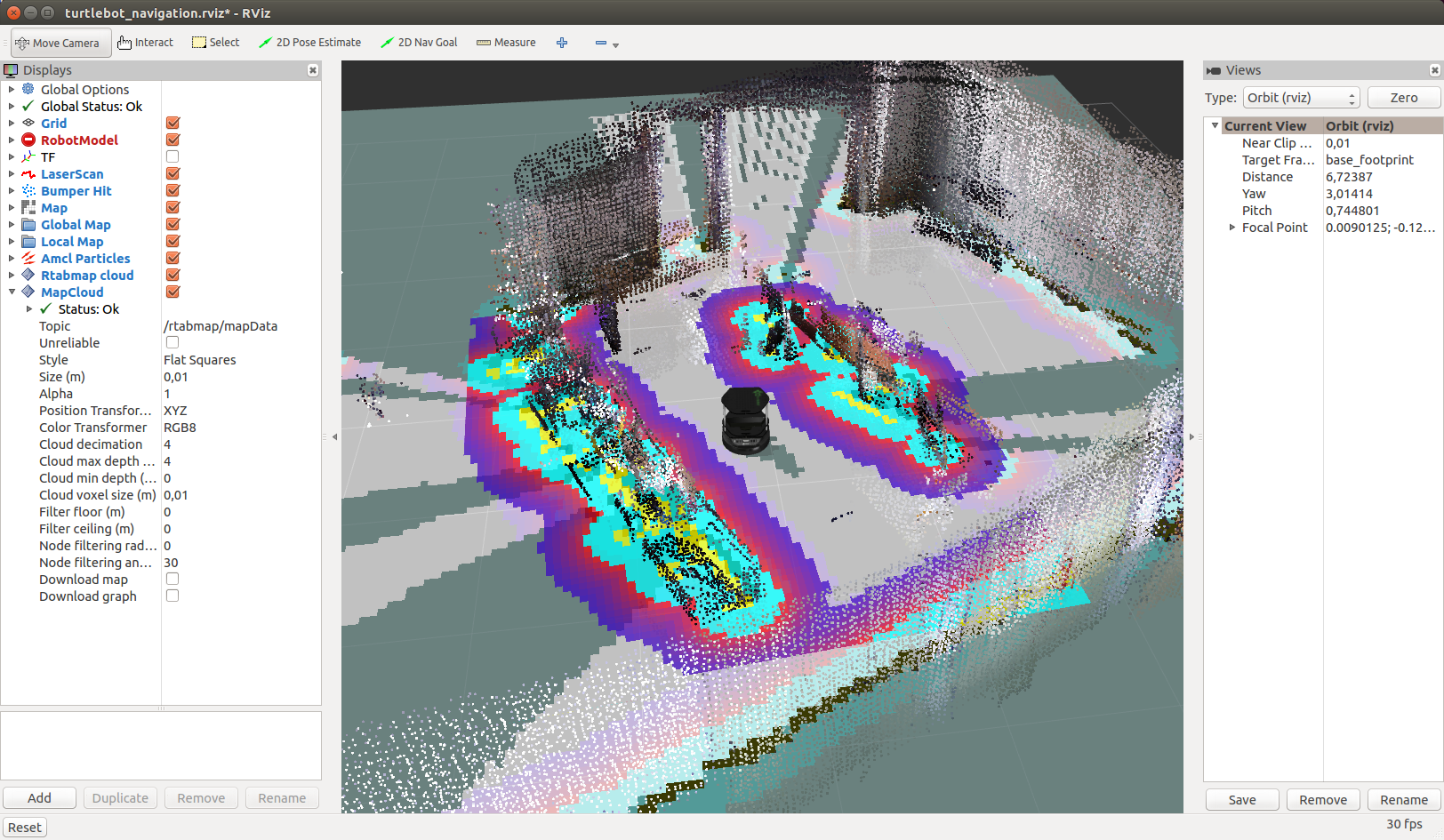The width and height of the screenshot is (1444, 840).
Task: Click the Grid display icon
Action: [28, 123]
